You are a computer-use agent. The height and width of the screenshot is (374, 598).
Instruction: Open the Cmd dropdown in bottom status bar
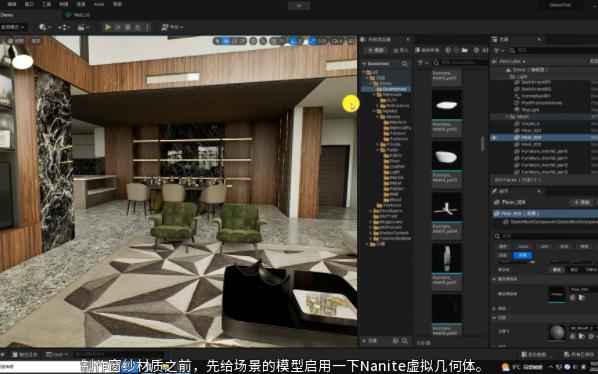(56, 355)
